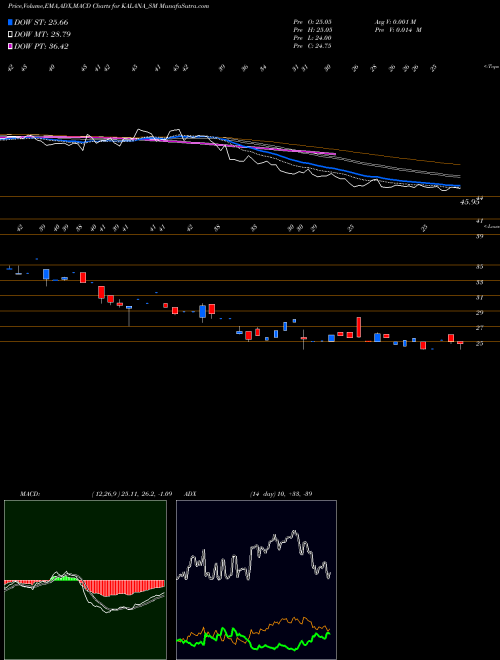Click the MACD: panel heading
The height and width of the screenshot is (660, 500).
[x=30, y=494]
